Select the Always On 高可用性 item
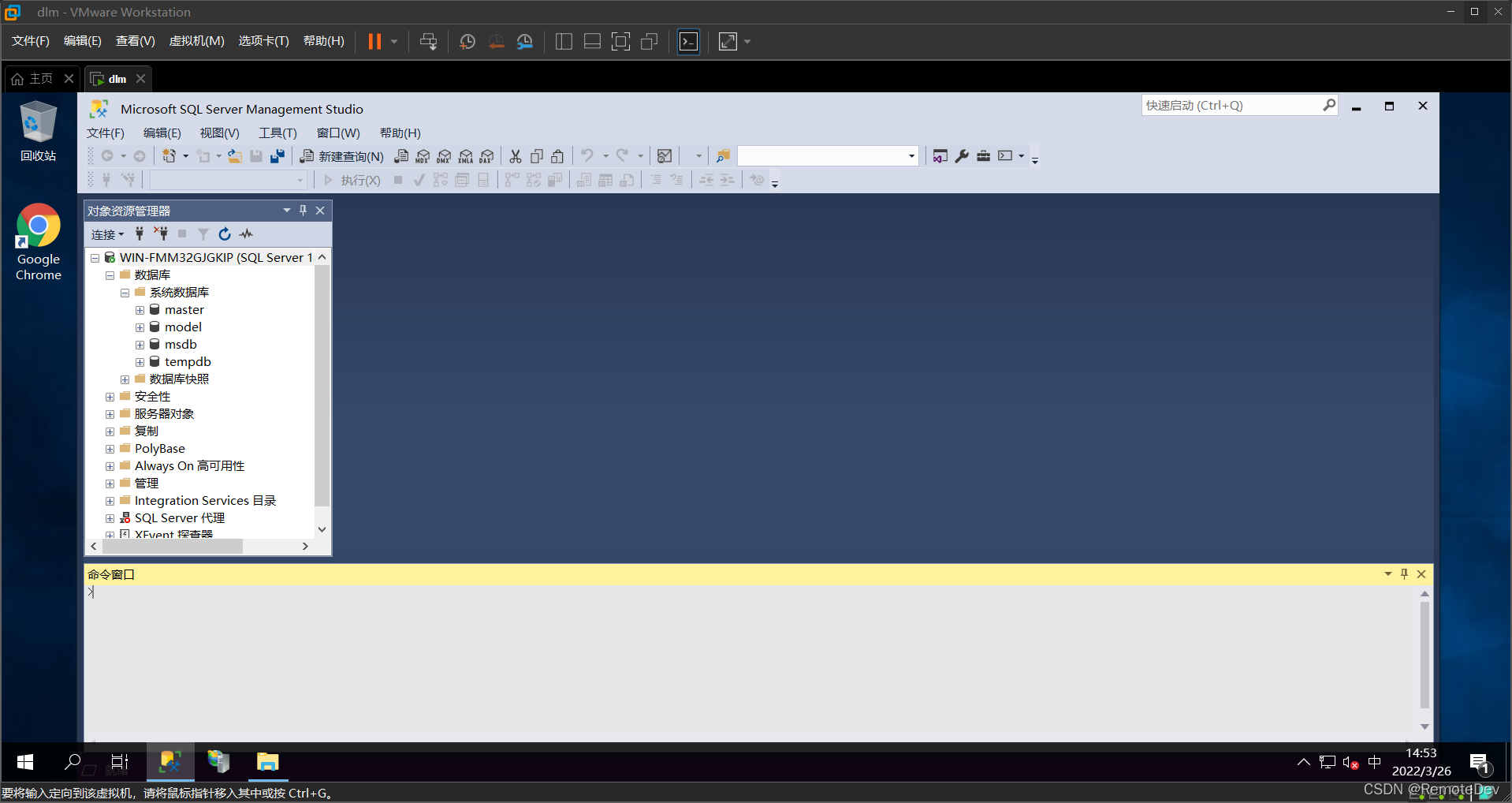The height and width of the screenshot is (803, 1512). [189, 466]
